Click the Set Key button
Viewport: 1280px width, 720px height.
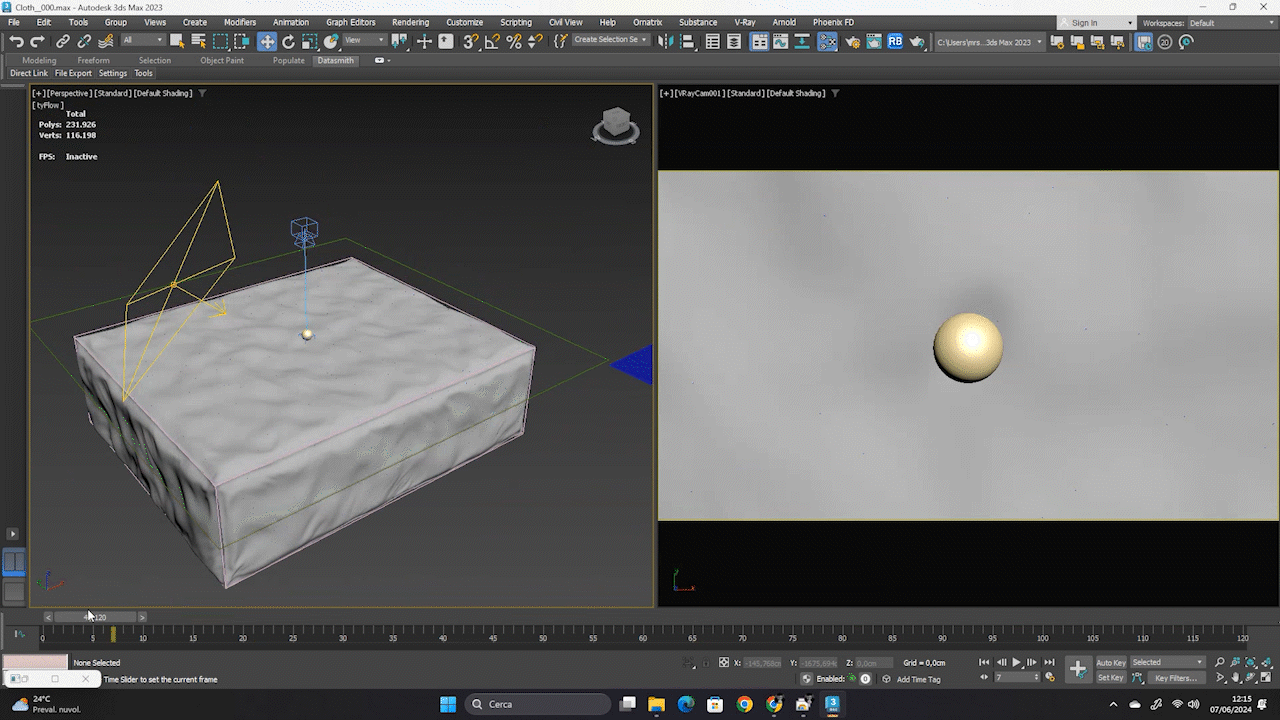pyautogui.click(x=1111, y=678)
